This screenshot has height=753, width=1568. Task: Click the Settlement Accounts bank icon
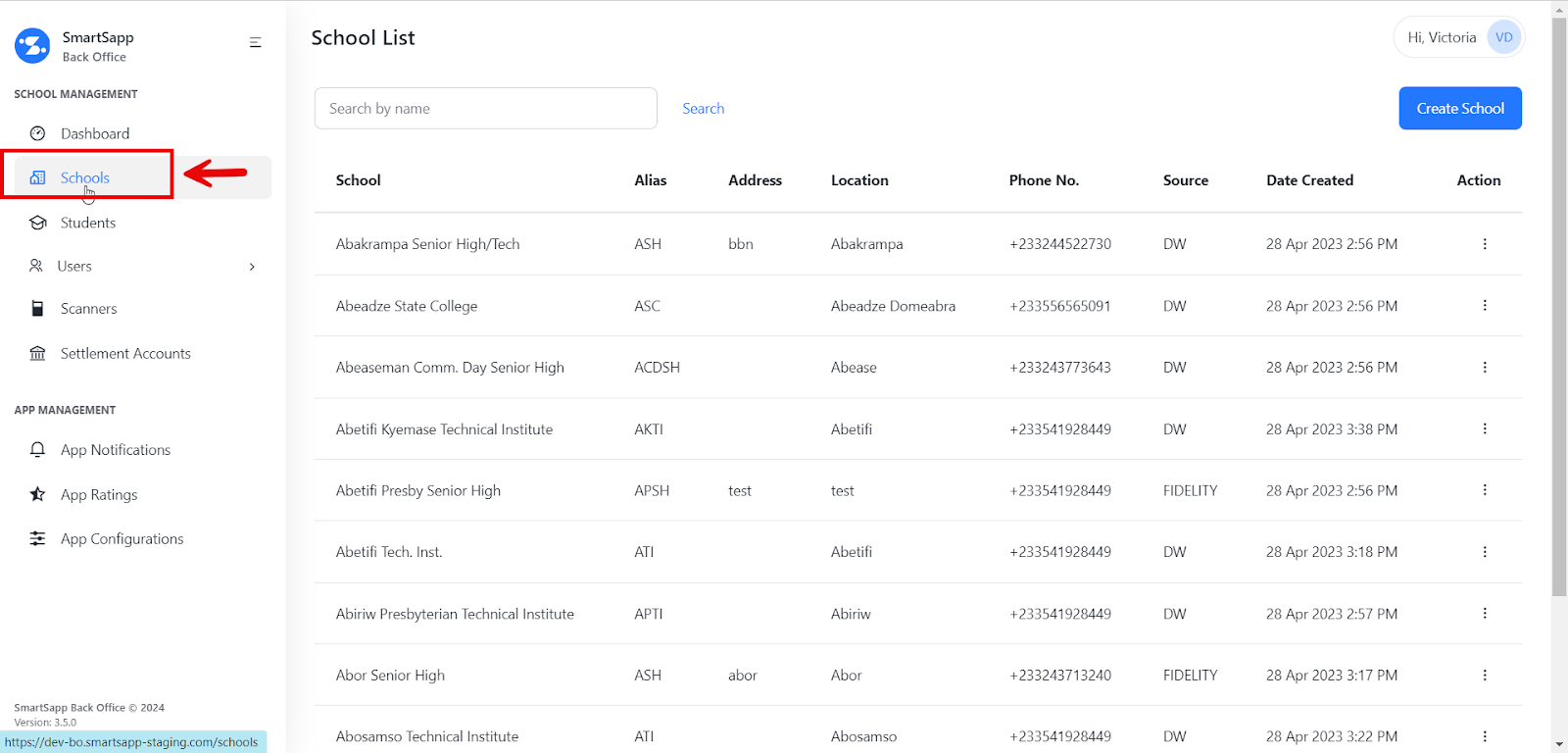coord(37,353)
